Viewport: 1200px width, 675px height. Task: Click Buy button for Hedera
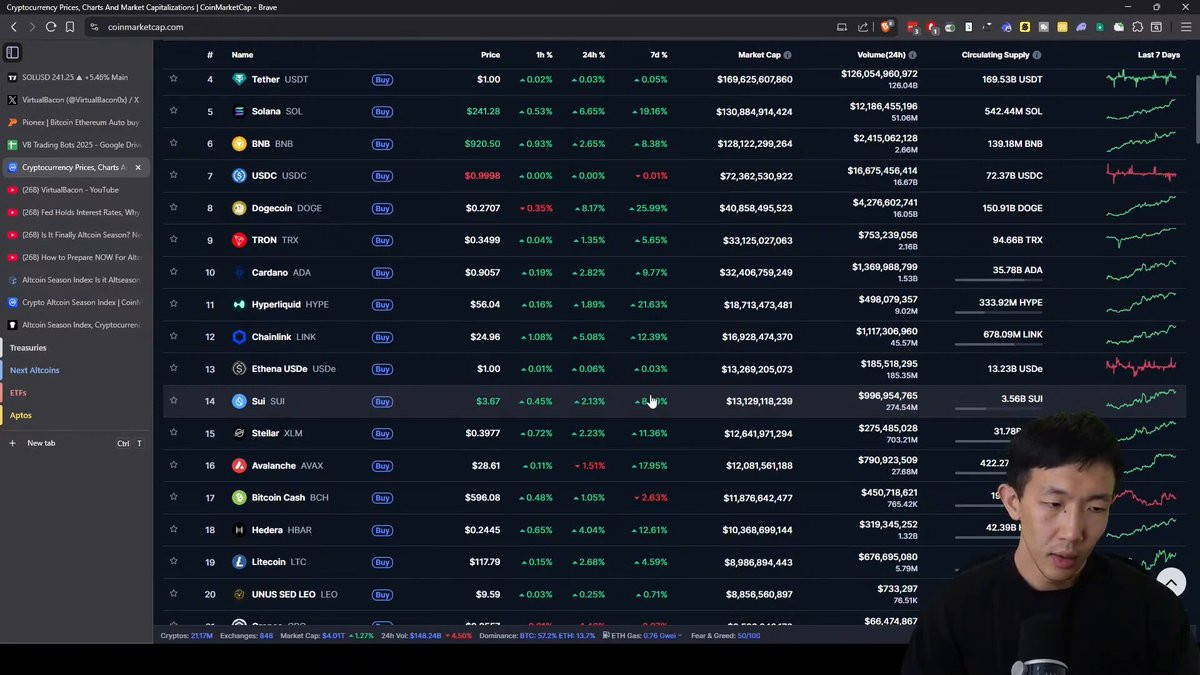pyautogui.click(x=382, y=530)
